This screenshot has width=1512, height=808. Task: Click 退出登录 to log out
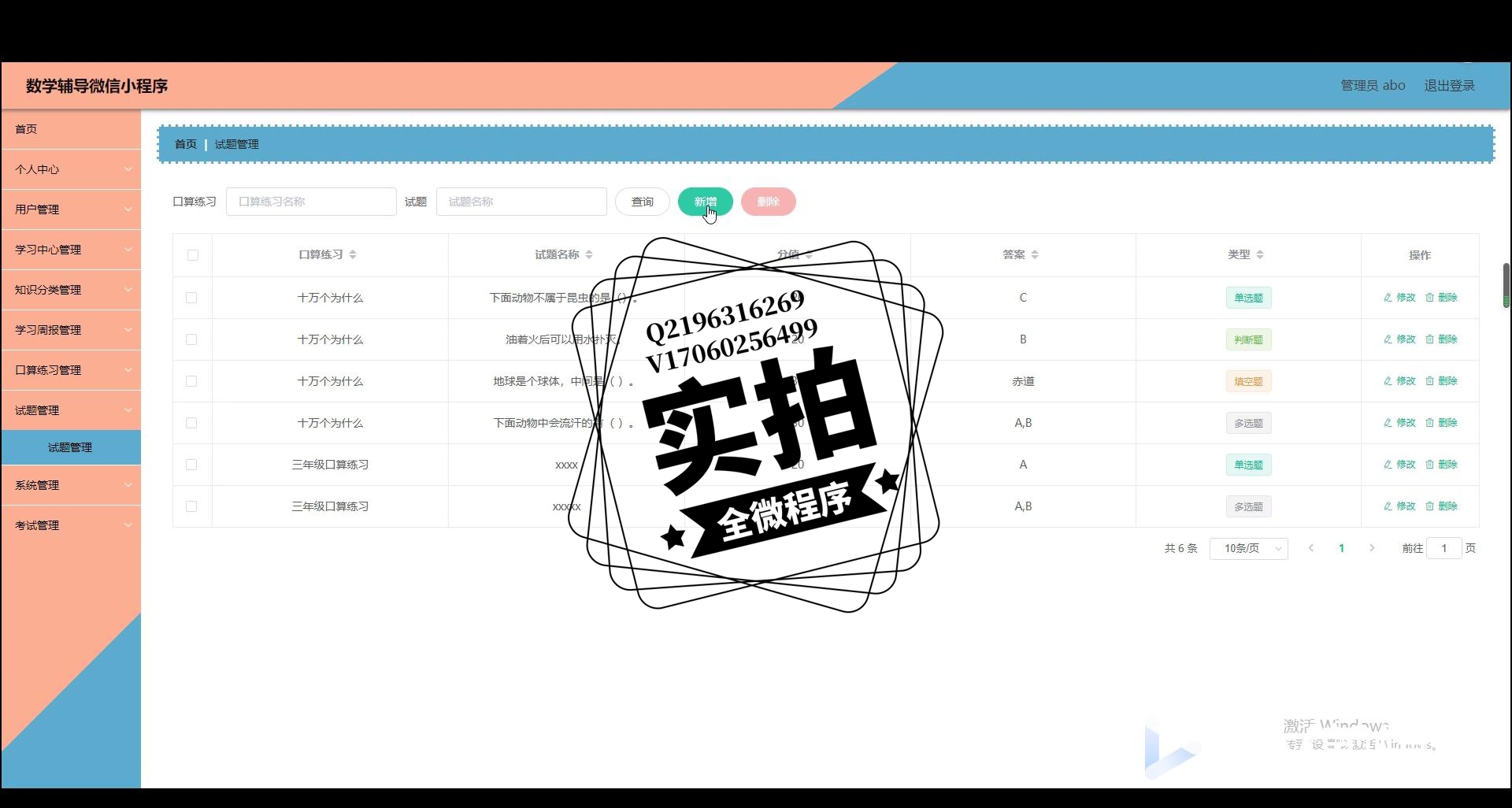(x=1449, y=85)
